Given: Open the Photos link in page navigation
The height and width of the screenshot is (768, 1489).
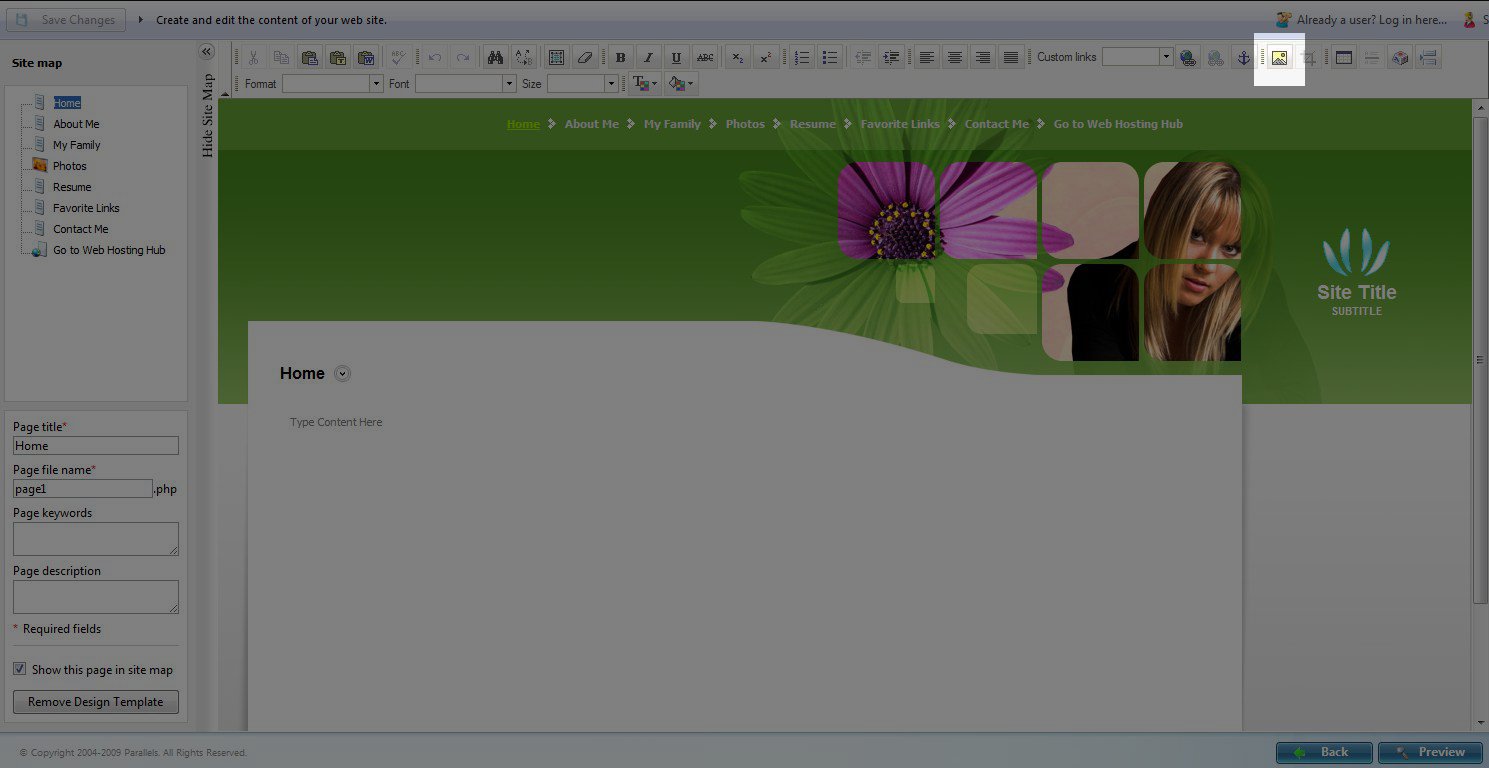Looking at the screenshot, I should click(x=745, y=124).
